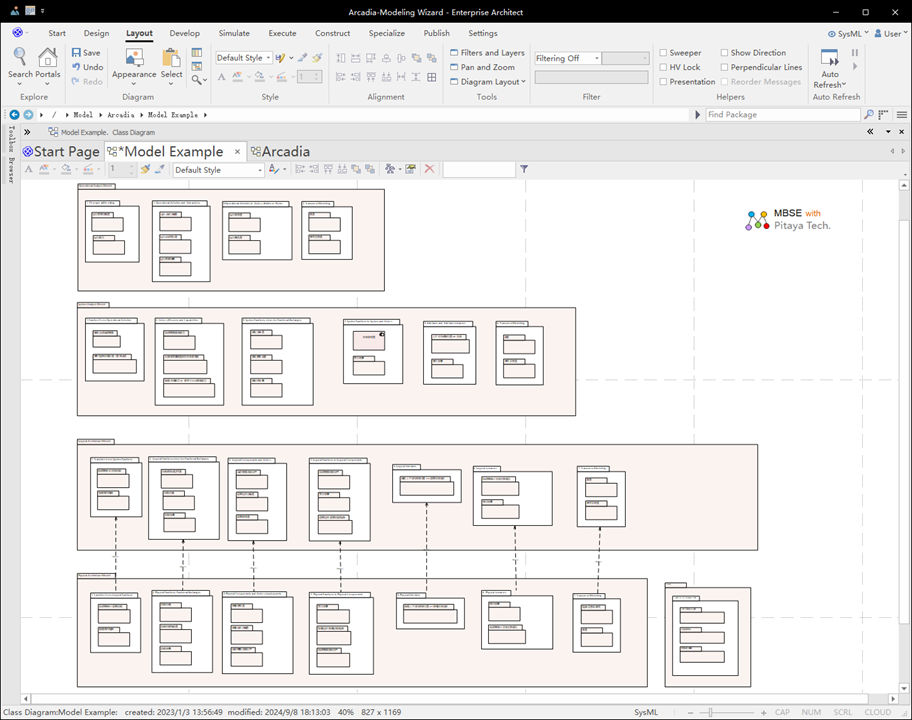The width and height of the screenshot is (912, 720).
Task: Open the Settings ribbon tab
Action: click(483, 33)
